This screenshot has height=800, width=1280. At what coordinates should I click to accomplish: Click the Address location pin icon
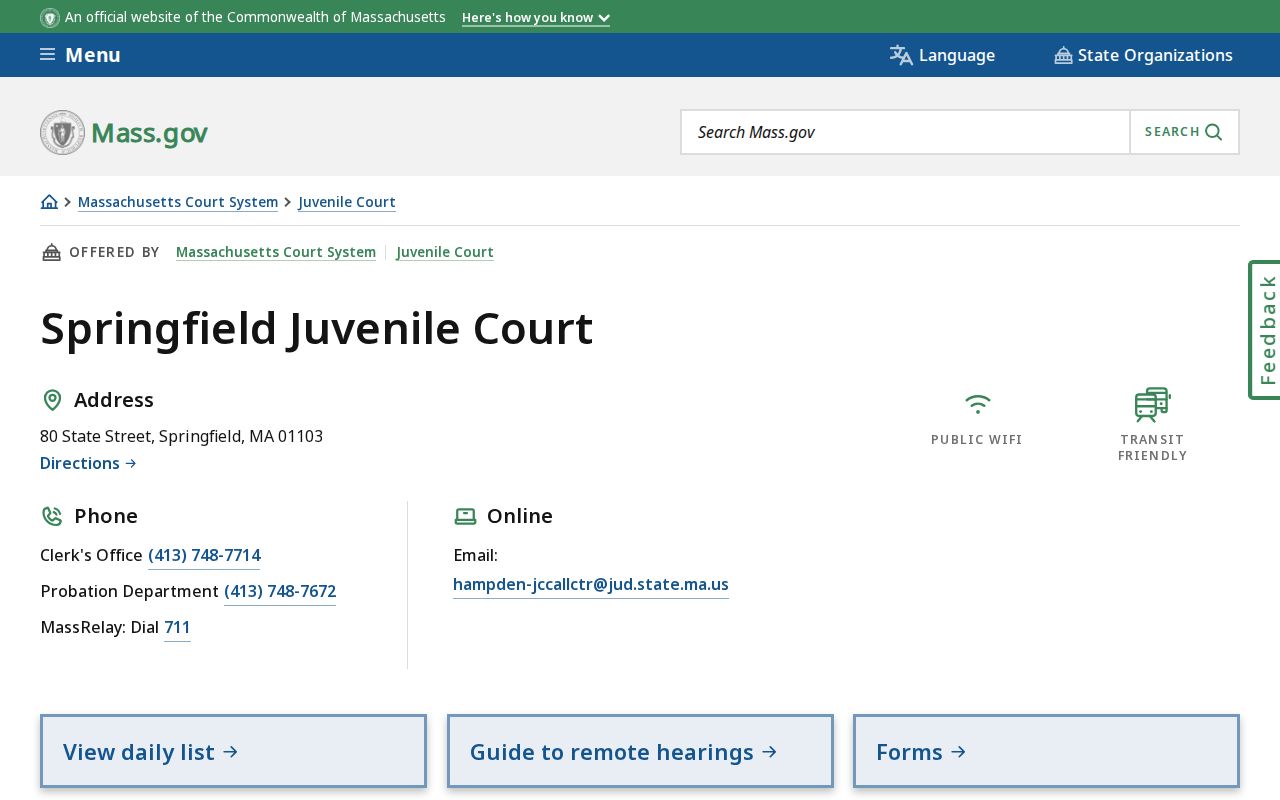[x=53, y=400]
